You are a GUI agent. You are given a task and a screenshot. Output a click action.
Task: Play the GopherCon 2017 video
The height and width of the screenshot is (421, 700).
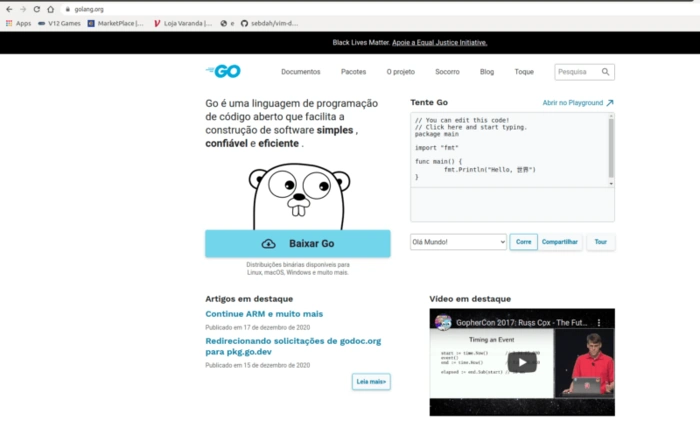point(521,362)
